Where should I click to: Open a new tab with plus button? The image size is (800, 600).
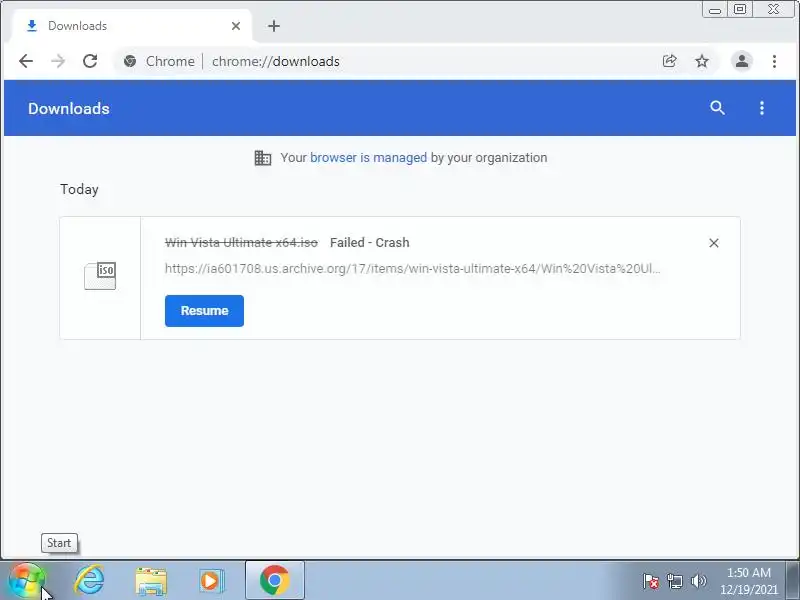pos(274,26)
